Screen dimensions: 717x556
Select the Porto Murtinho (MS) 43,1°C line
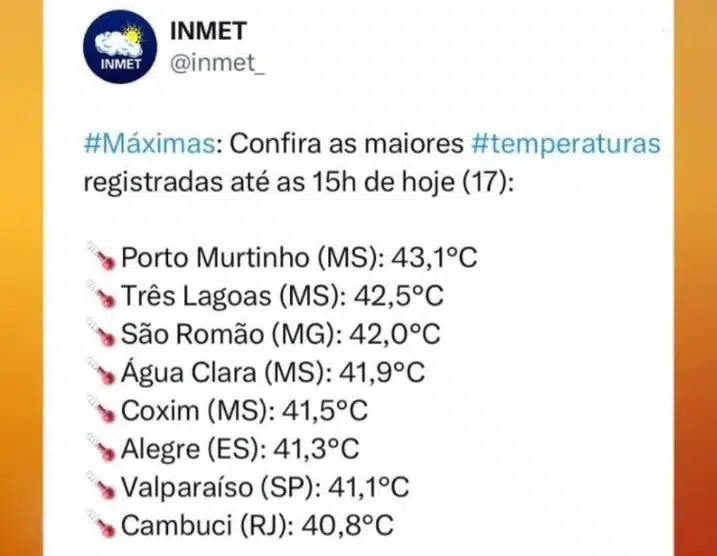(298, 259)
